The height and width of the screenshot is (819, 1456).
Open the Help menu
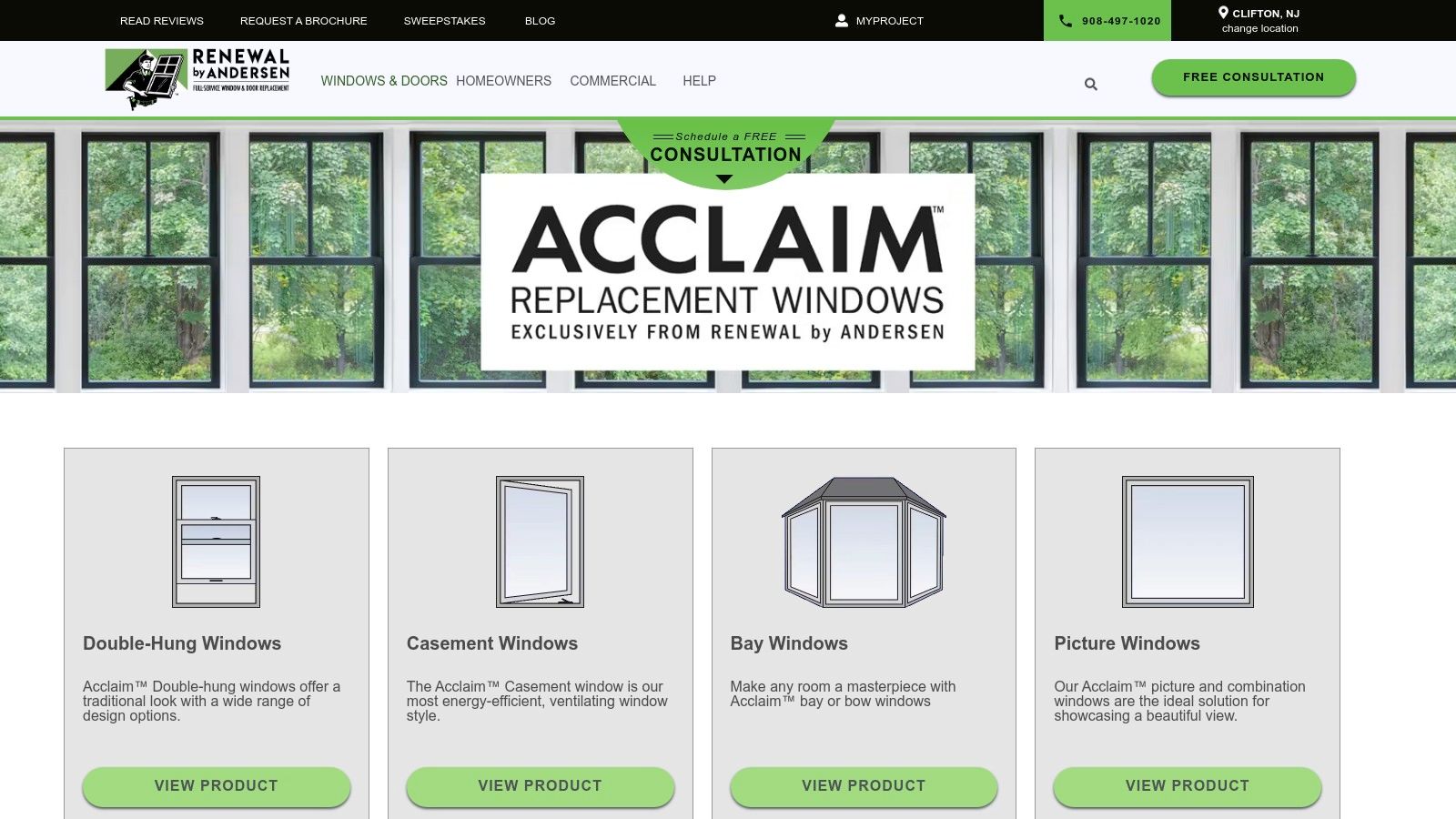click(699, 81)
